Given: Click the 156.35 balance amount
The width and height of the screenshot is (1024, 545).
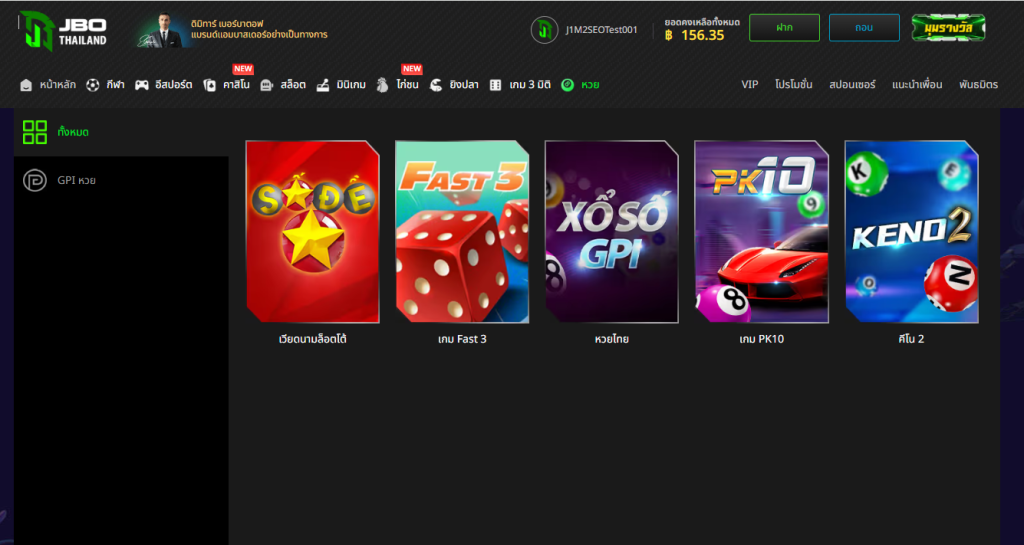Looking at the screenshot, I should pyautogui.click(x=703, y=35).
